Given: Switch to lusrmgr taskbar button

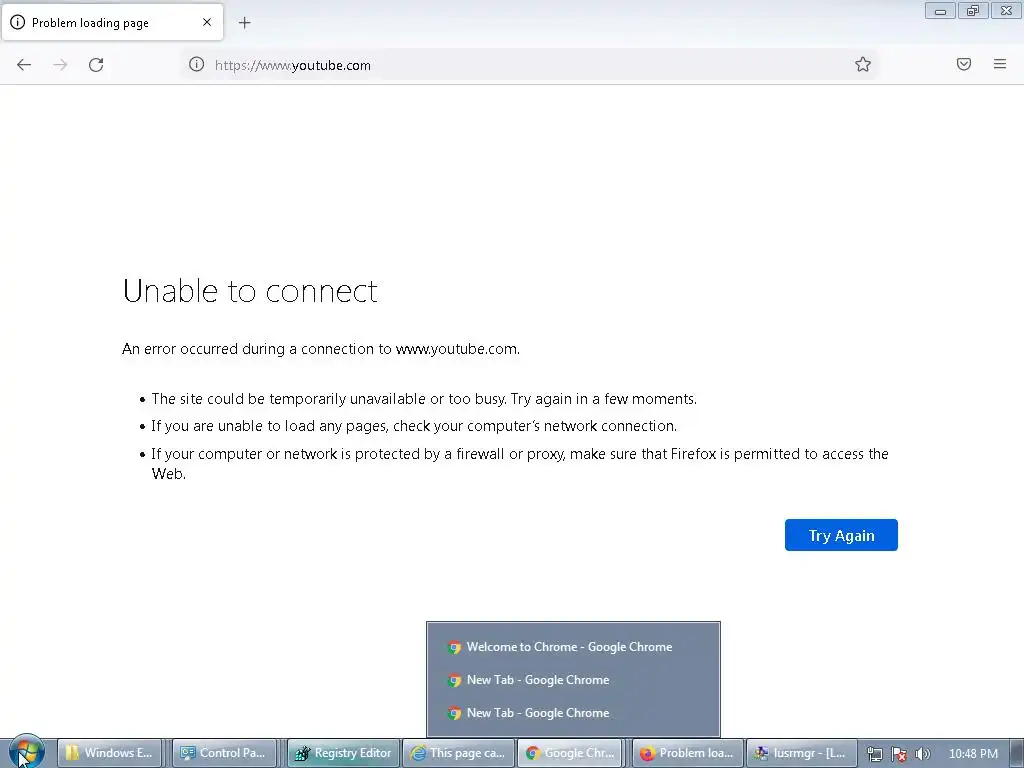Looking at the screenshot, I should click(x=800, y=753).
